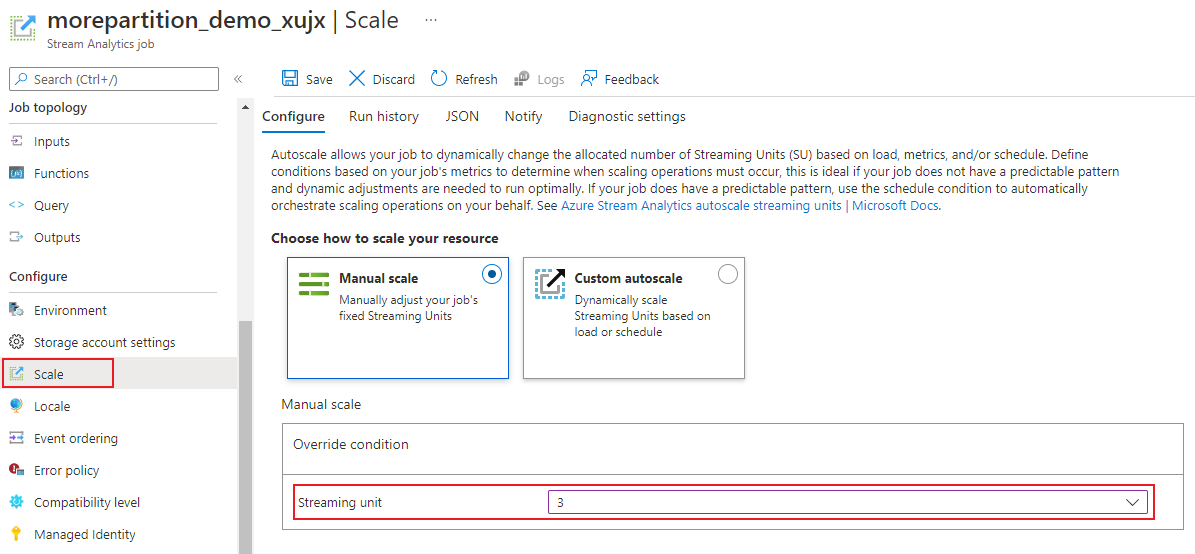The image size is (1195, 554).
Task: Open the Streaming unit dropdown
Action: point(1133,502)
